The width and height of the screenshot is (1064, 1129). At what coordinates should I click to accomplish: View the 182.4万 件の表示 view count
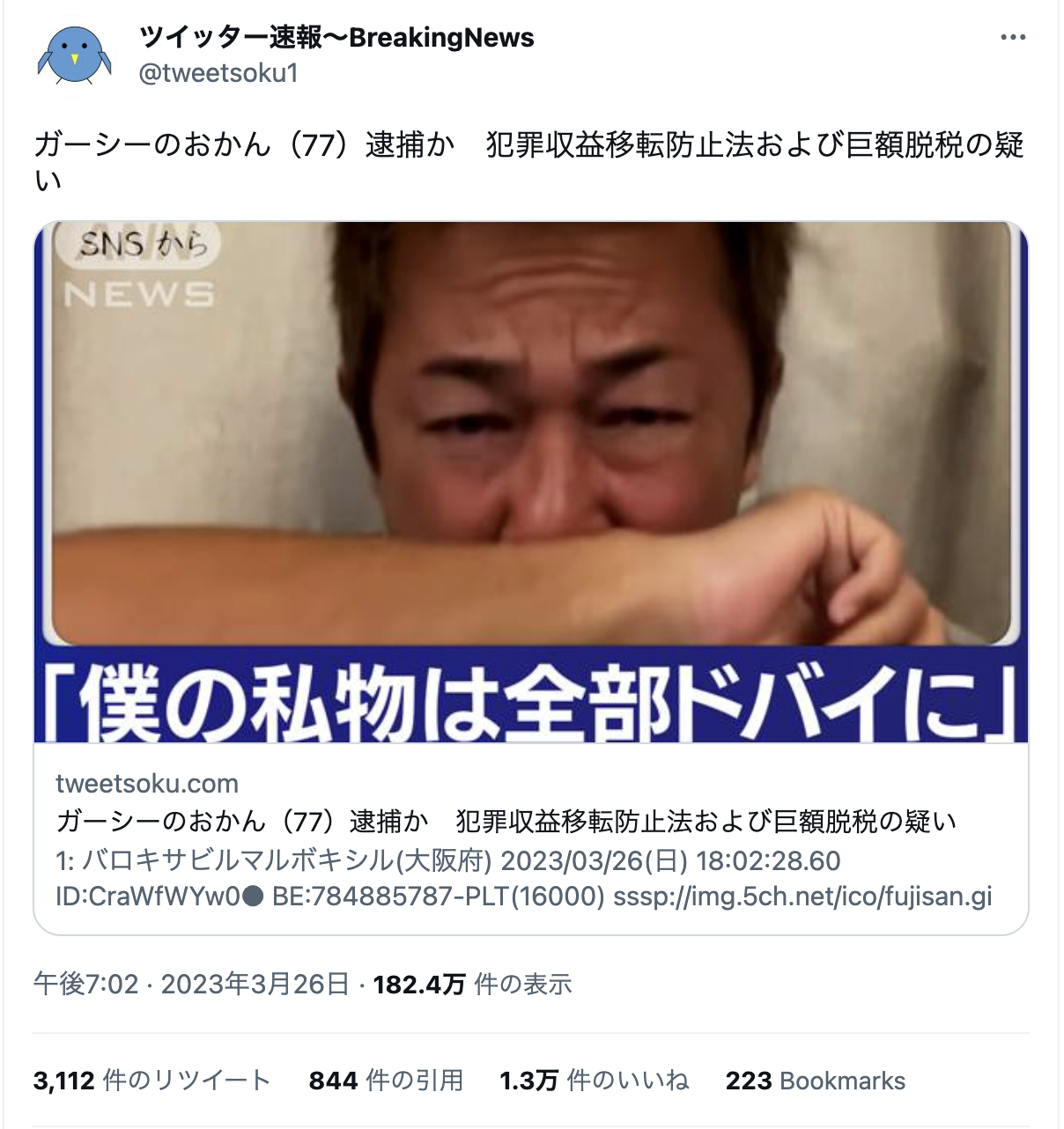472,984
